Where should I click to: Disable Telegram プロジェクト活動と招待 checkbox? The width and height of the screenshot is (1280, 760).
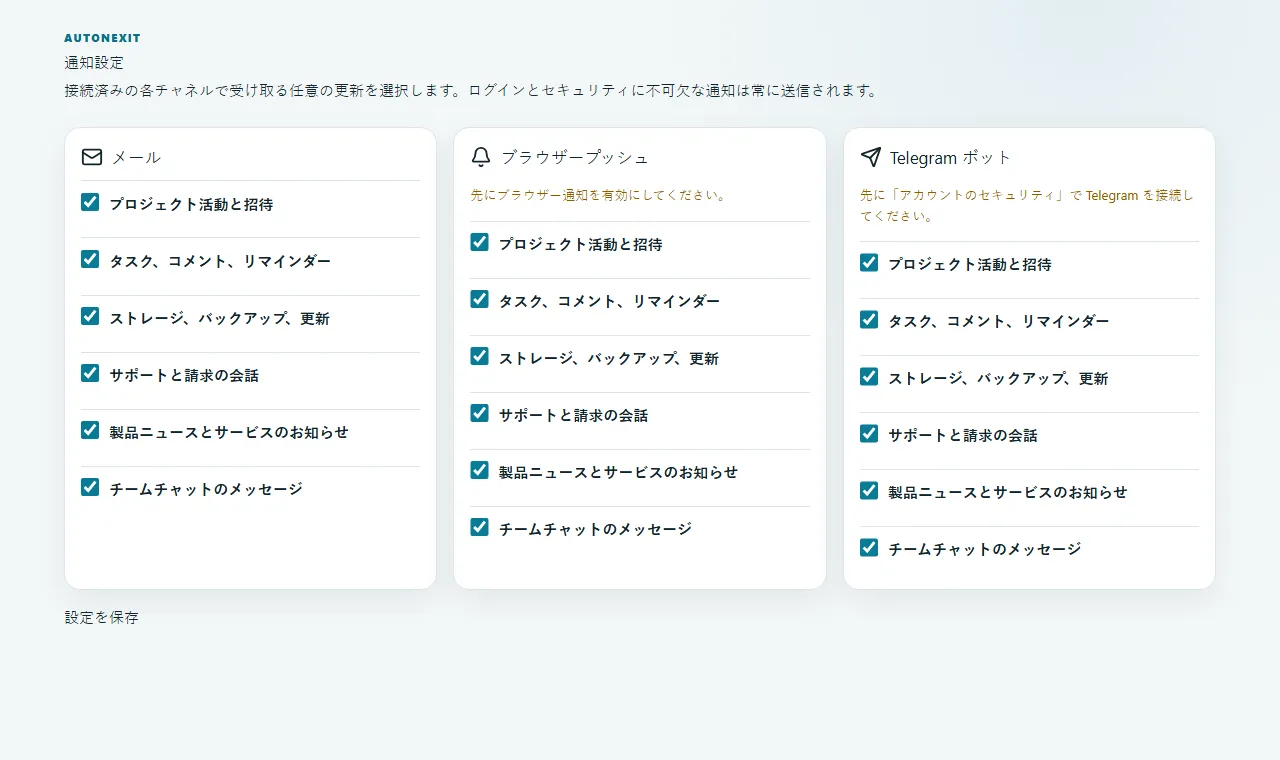click(869, 262)
